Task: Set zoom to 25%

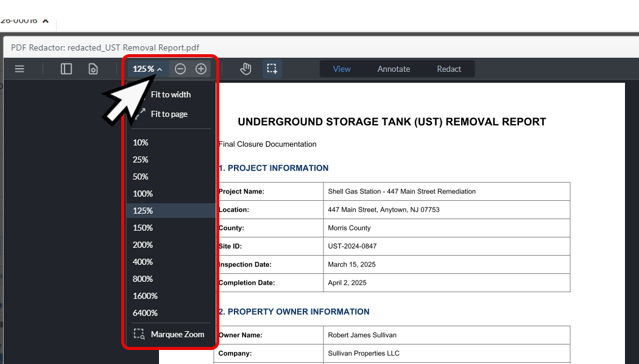Action: click(x=140, y=159)
